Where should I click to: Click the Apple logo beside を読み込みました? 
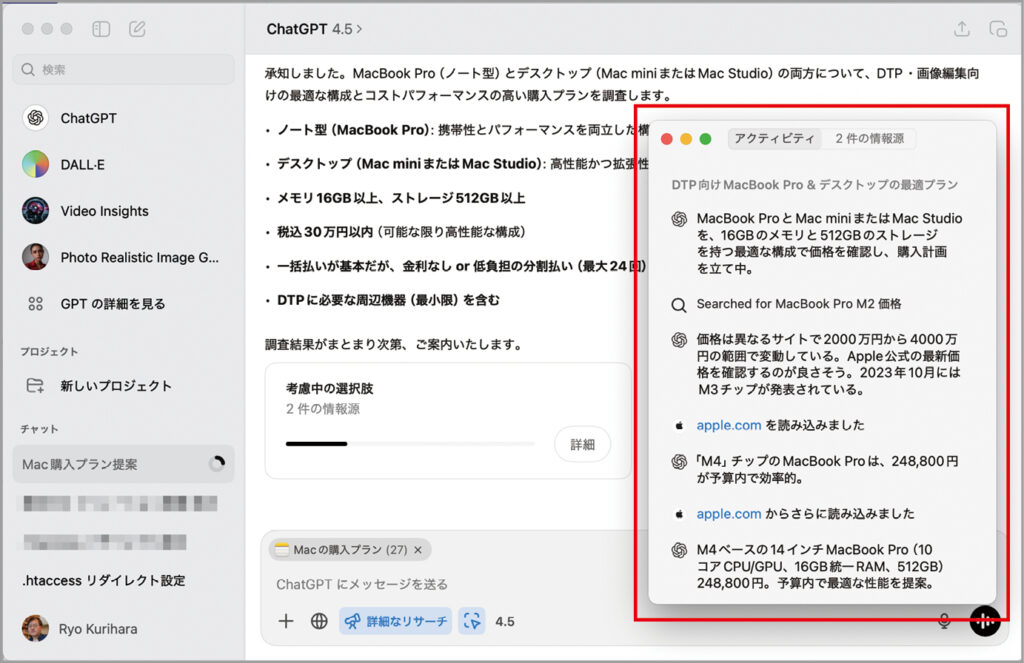tap(679, 425)
